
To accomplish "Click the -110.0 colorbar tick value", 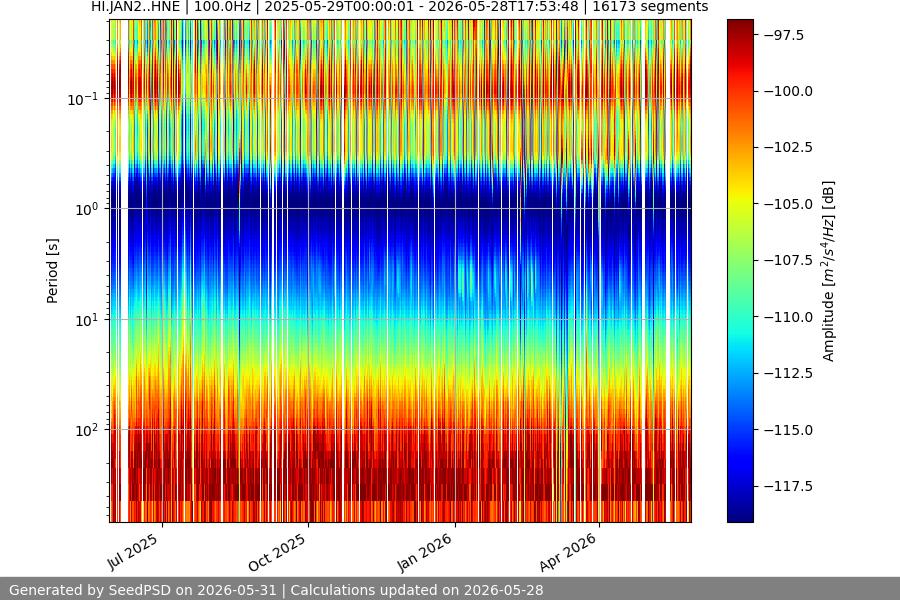I will coord(788,317).
